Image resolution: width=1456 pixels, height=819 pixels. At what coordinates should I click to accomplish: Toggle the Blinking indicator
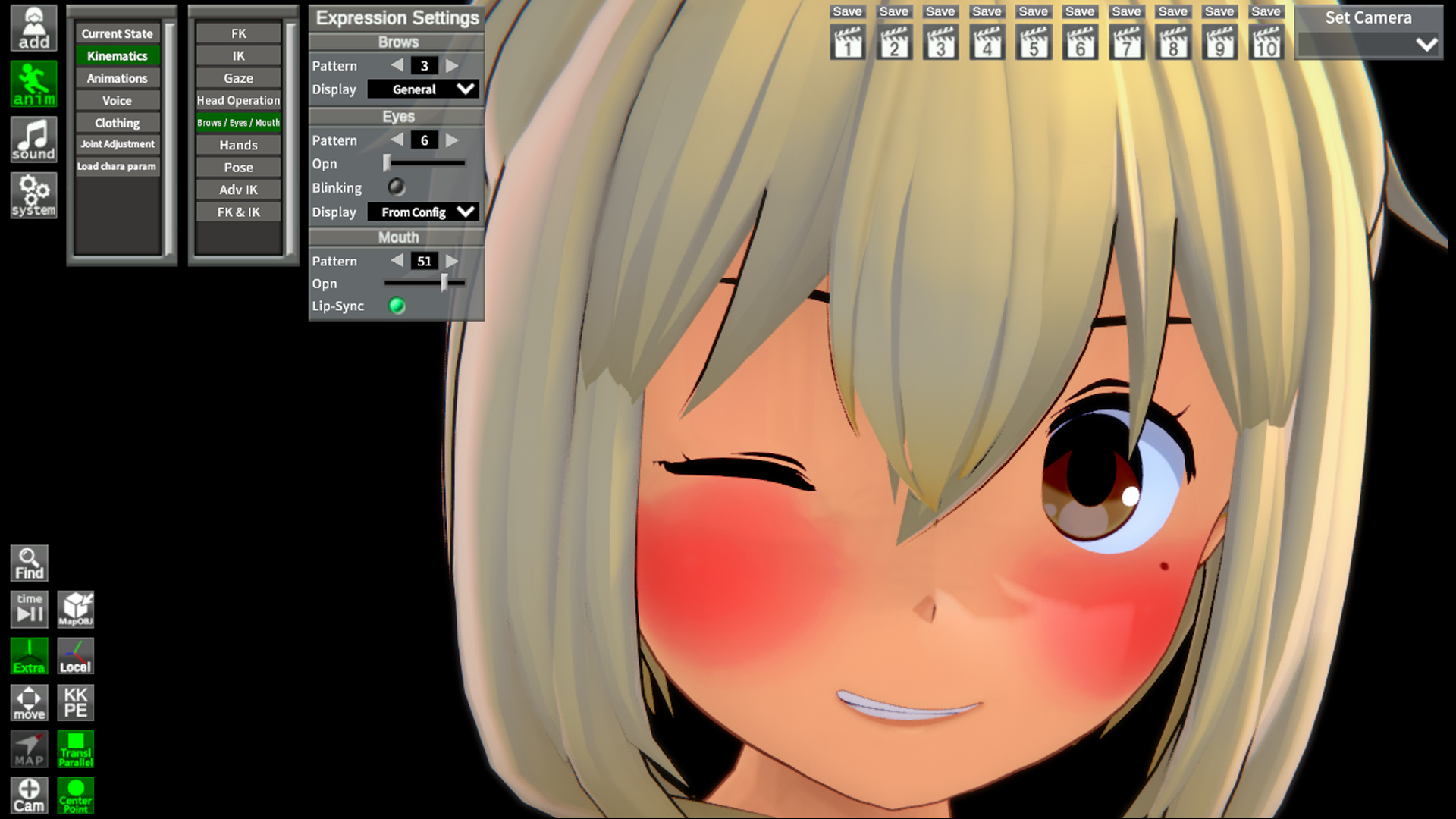click(x=396, y=187)
